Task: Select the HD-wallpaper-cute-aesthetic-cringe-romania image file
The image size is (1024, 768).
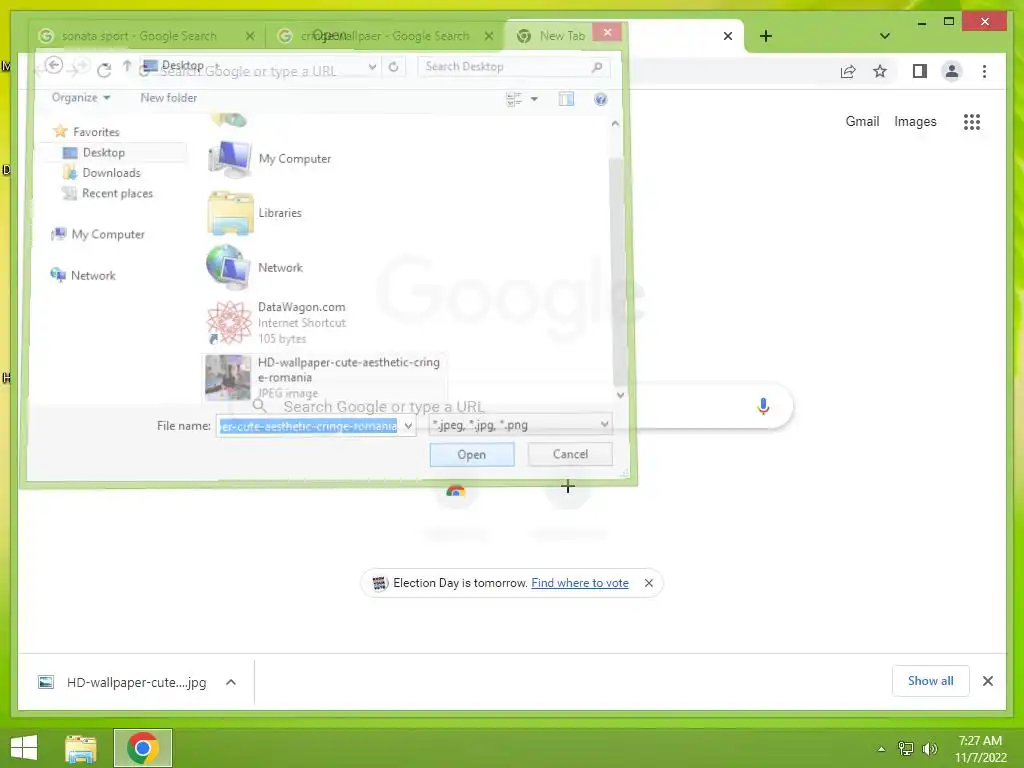Action: (x=324, y=377)
